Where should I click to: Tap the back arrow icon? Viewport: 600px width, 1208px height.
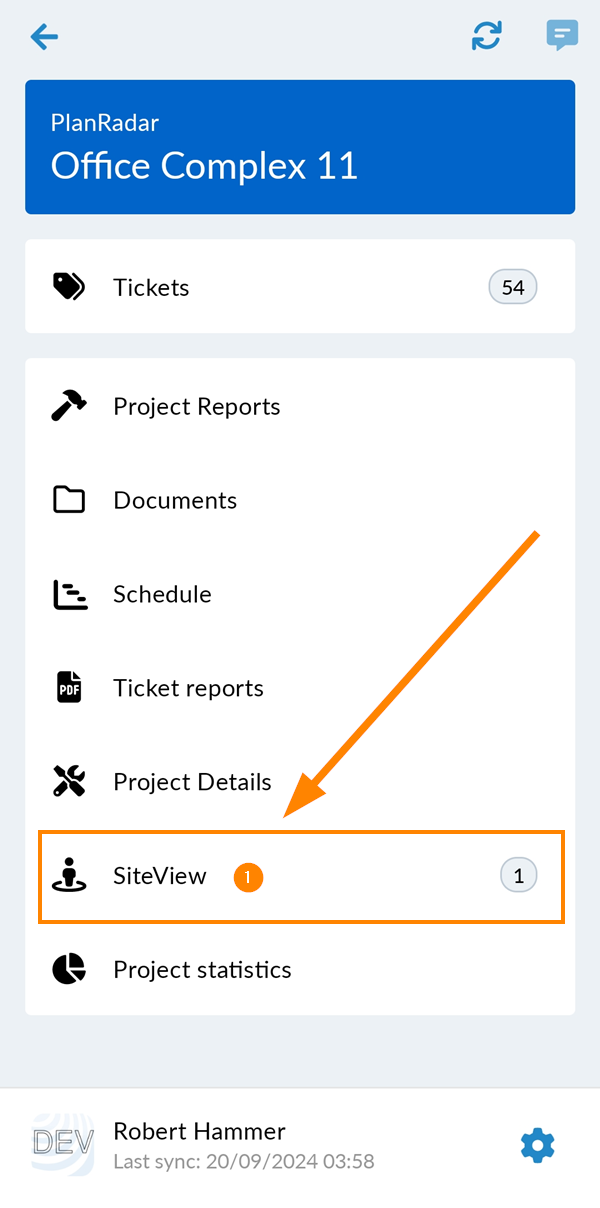click(x=44, y=37)
